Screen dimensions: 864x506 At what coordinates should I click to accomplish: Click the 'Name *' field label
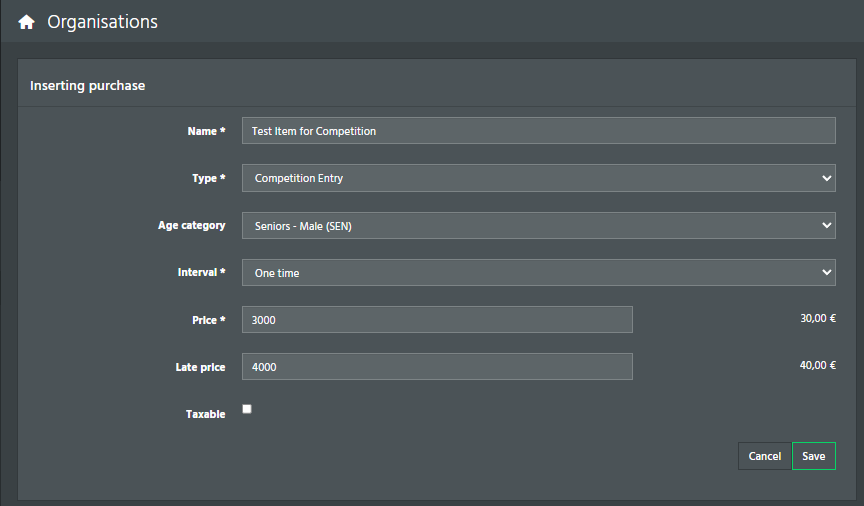[x=206, y=131]
